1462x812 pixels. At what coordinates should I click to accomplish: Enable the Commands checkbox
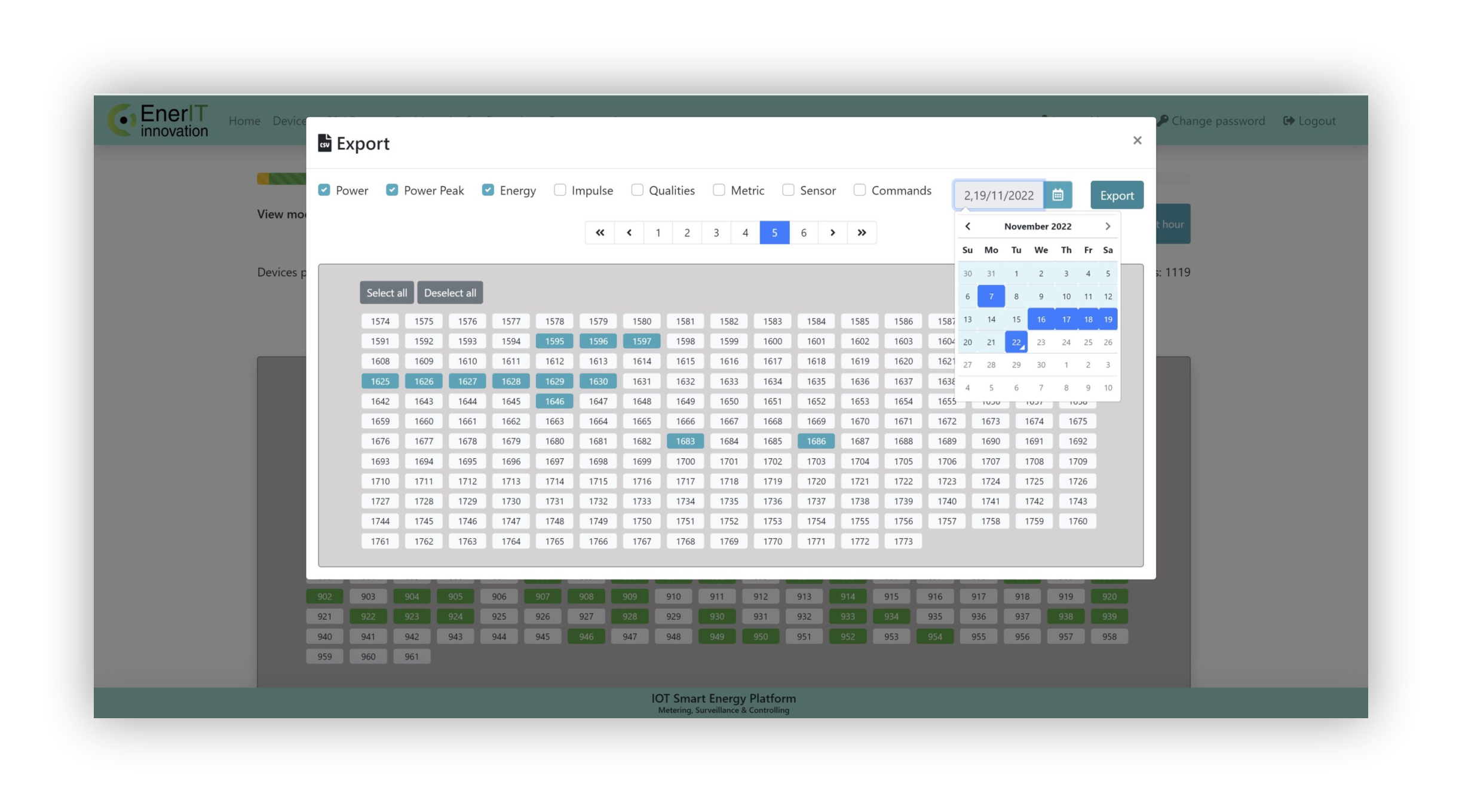click(860, 190)
